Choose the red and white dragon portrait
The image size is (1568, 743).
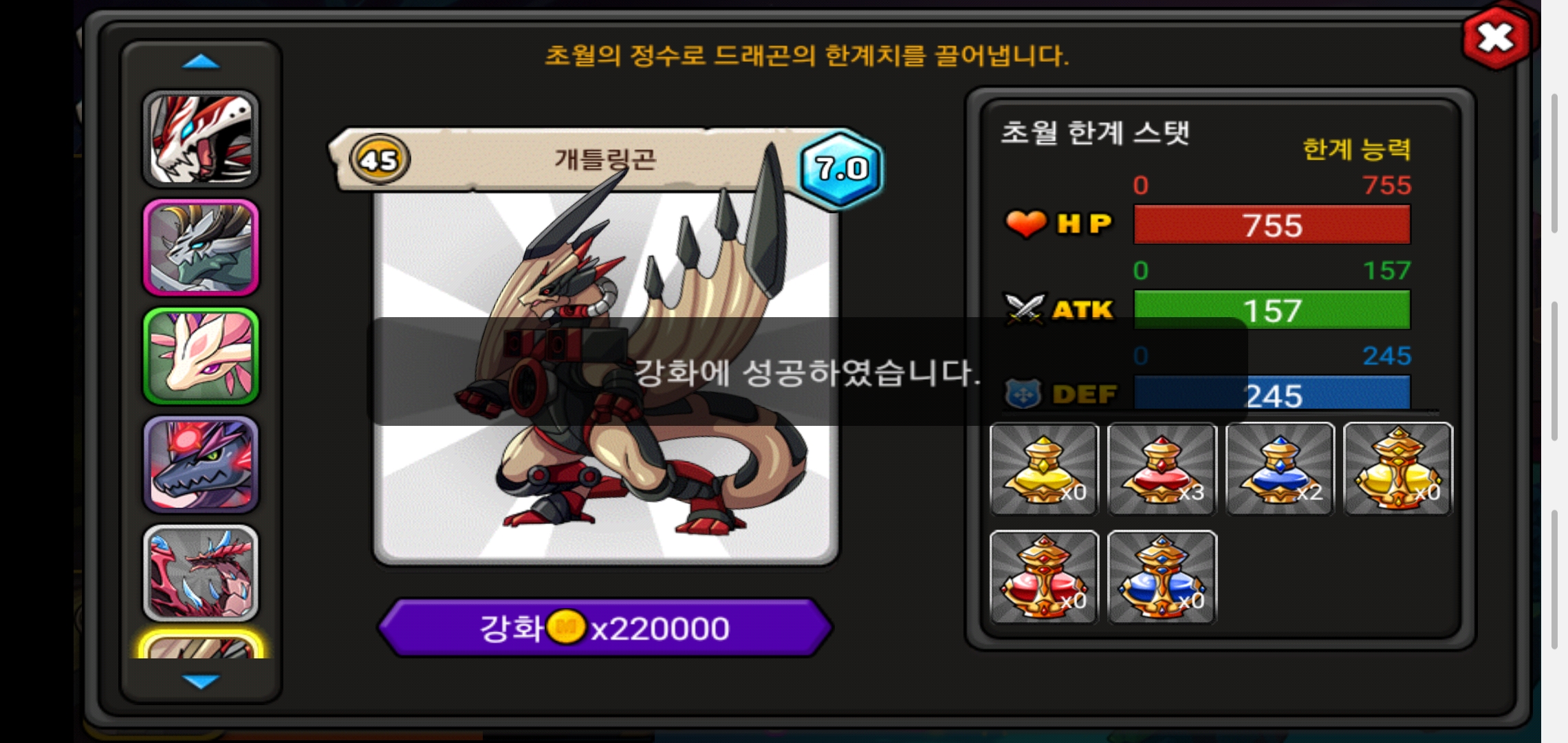click(201, 139)
